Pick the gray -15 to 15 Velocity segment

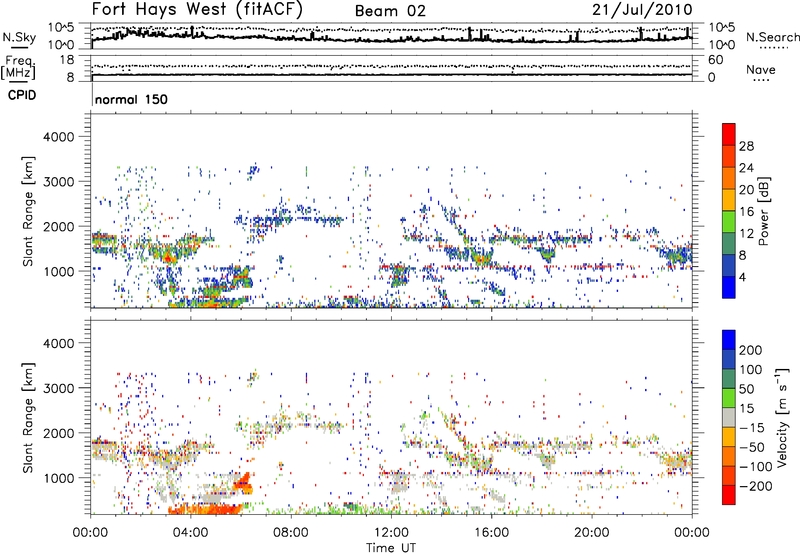pyautogui.click(x=729, y=418)
